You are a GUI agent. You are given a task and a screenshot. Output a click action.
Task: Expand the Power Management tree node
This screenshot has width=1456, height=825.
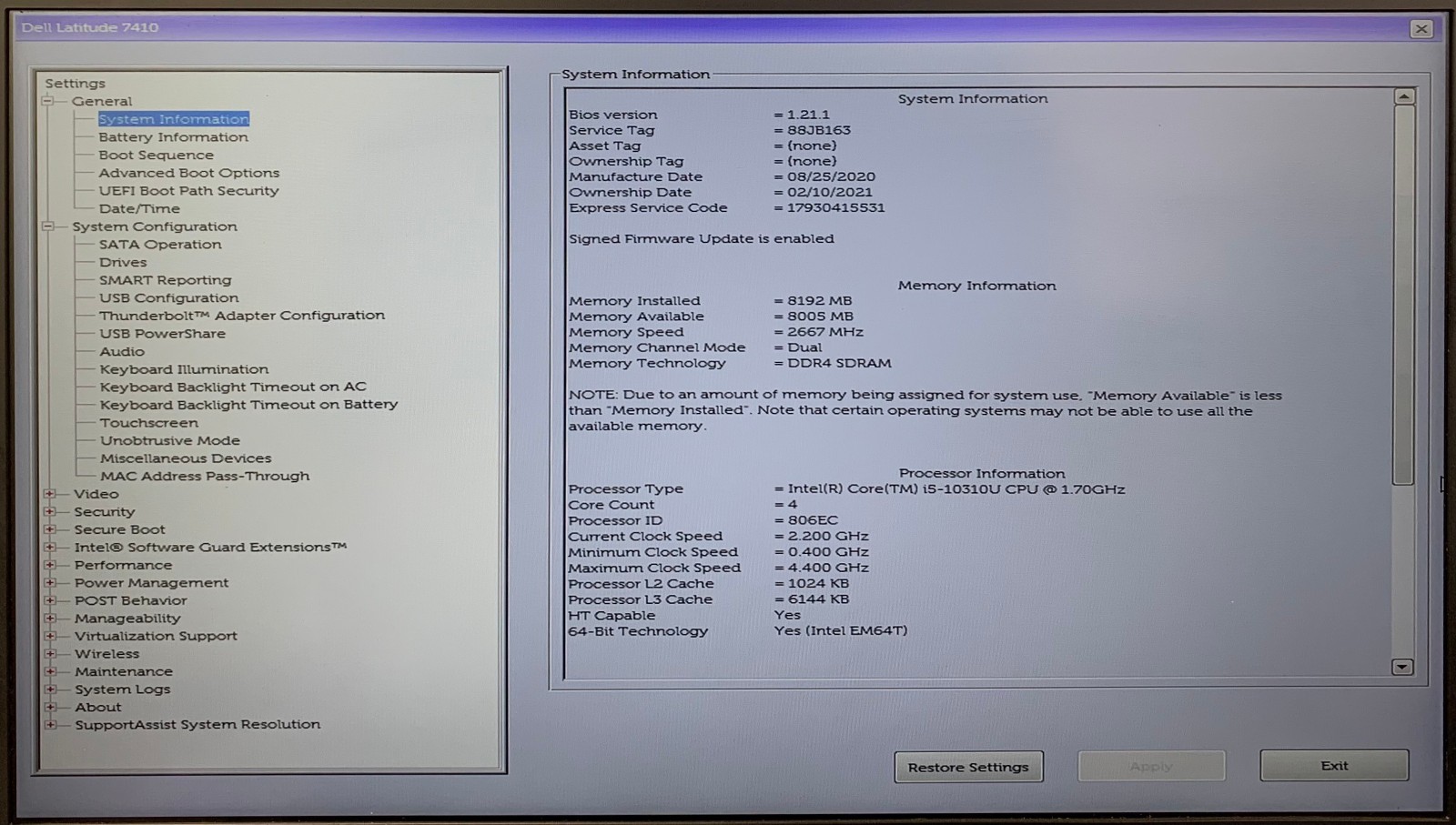pos(50,582)
